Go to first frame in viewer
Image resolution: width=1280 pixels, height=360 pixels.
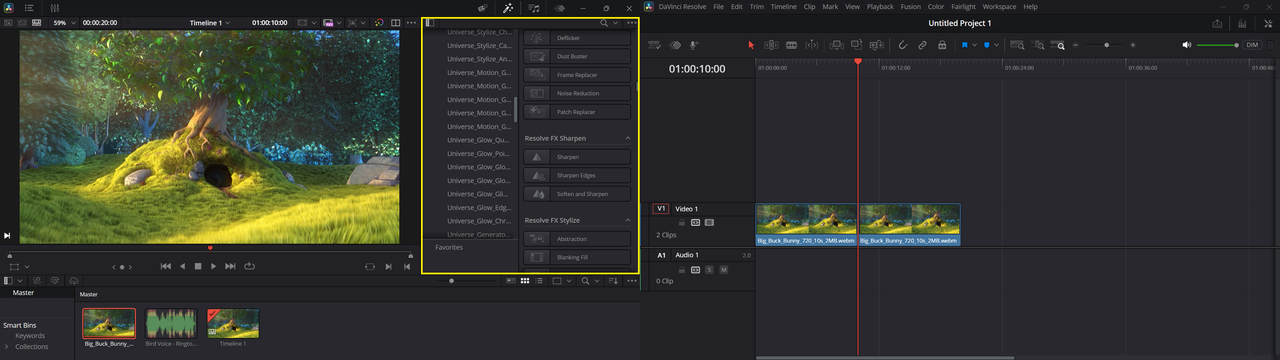[x=166, y=266]
